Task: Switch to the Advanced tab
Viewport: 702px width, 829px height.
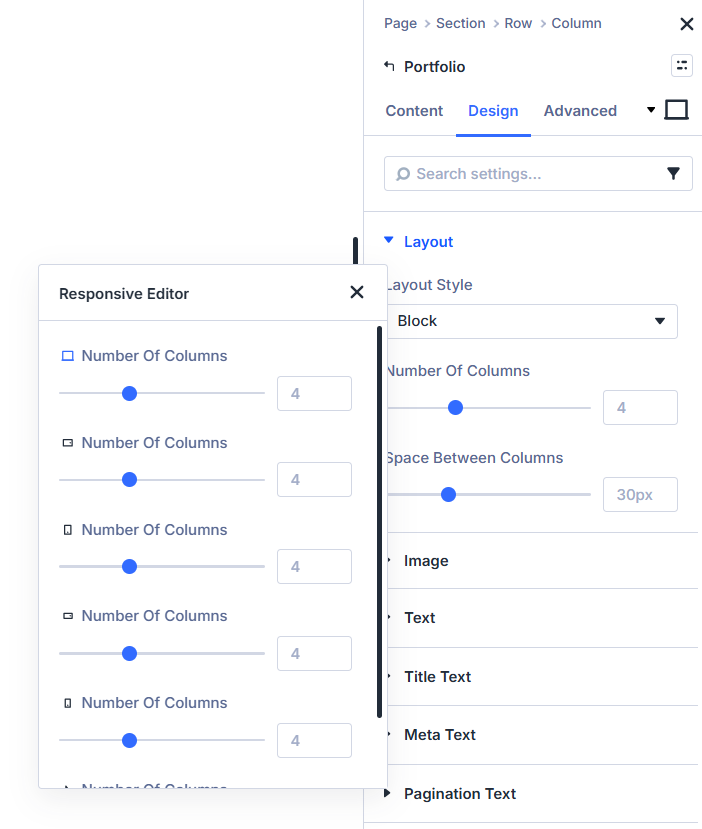Action: 580,111
